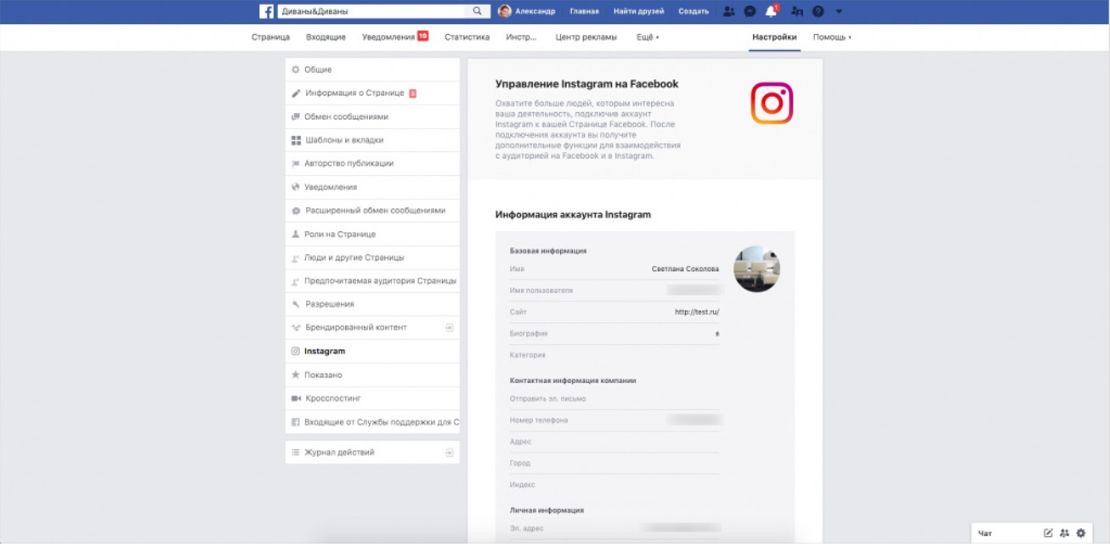Select Предпочитаемая аудитория Страницы
Screen dimensions: 1110x547
pos(372,281)
